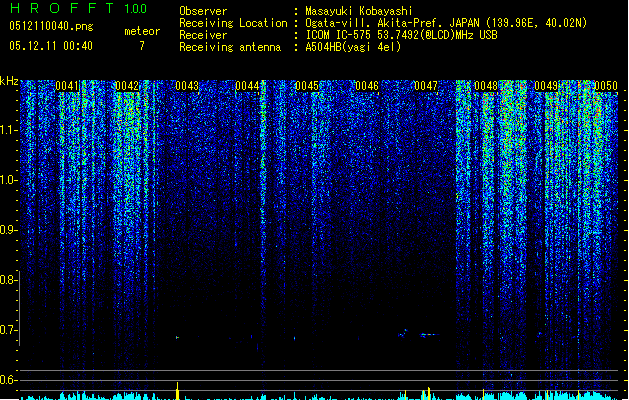Click the 0.6 frequency axis label
This screenshot has width=629, height=400.
click(x=8, y=380)
